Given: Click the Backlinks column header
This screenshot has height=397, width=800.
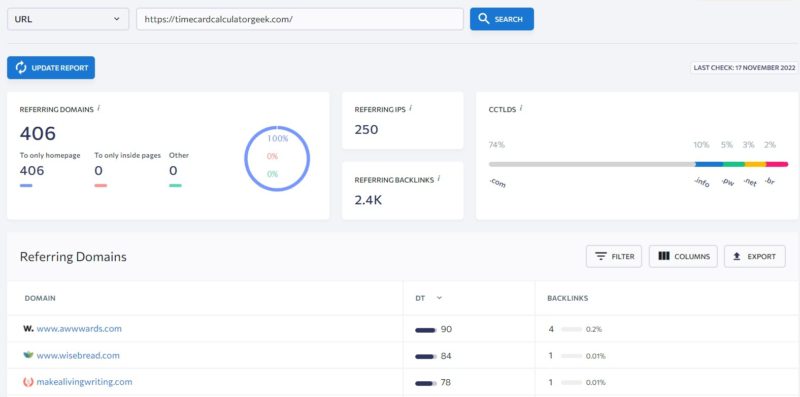Looking at the screenshot, I should coord(567,298).
